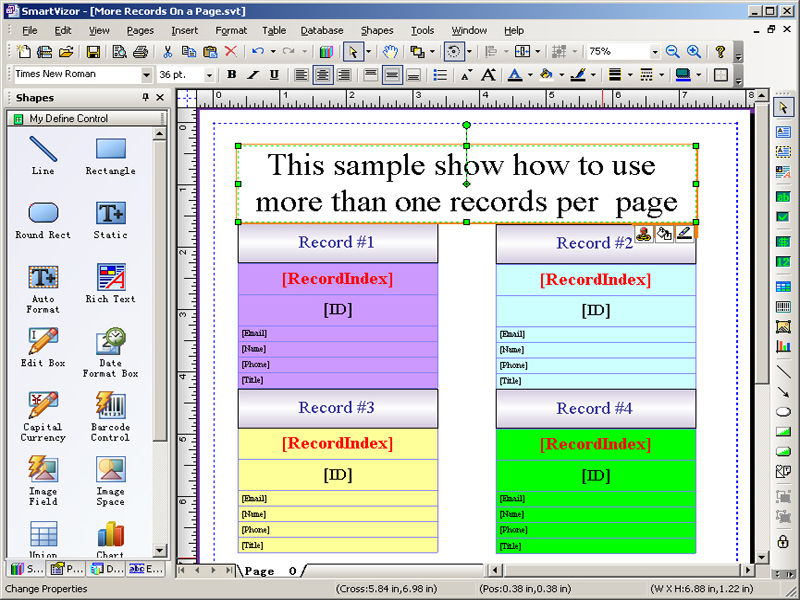This screenshot has height=600, width=800.
Task: Open Print Preview from toolbar
Action: tap(119, 52)
